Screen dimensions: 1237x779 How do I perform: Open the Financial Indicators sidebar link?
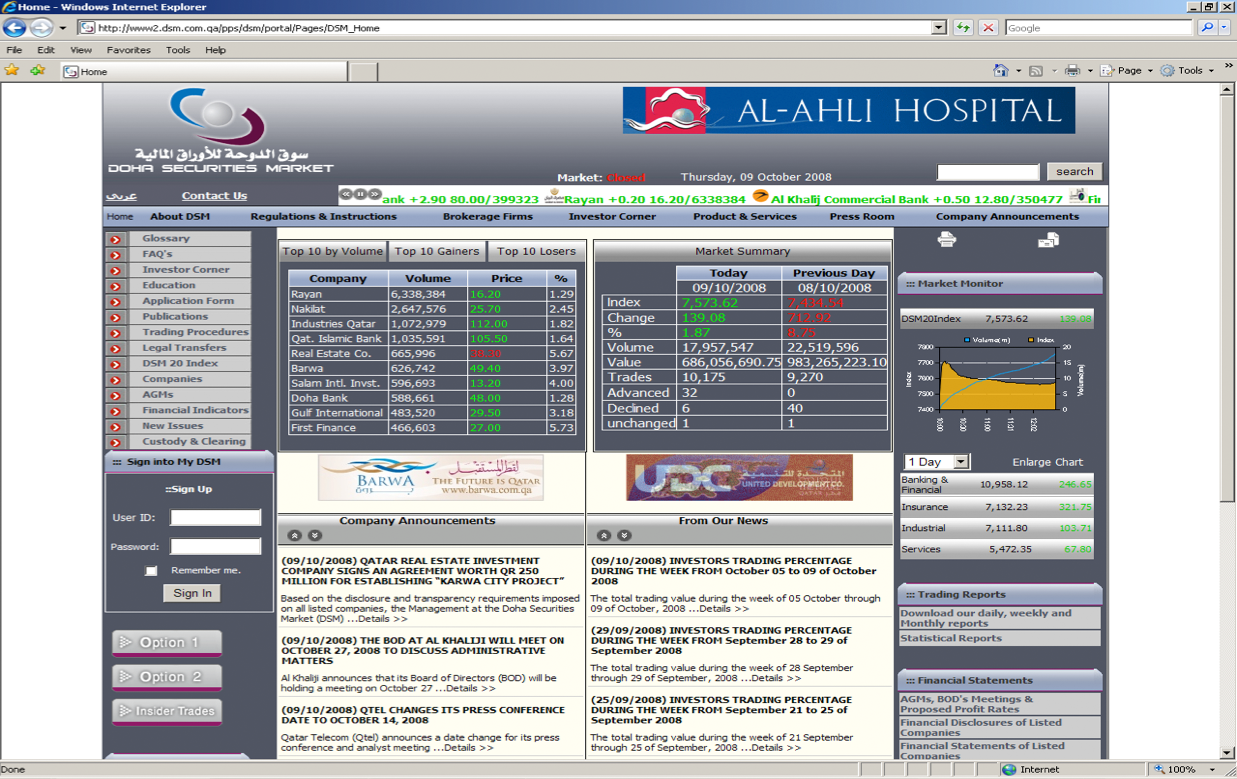click(x=195, y=410)
